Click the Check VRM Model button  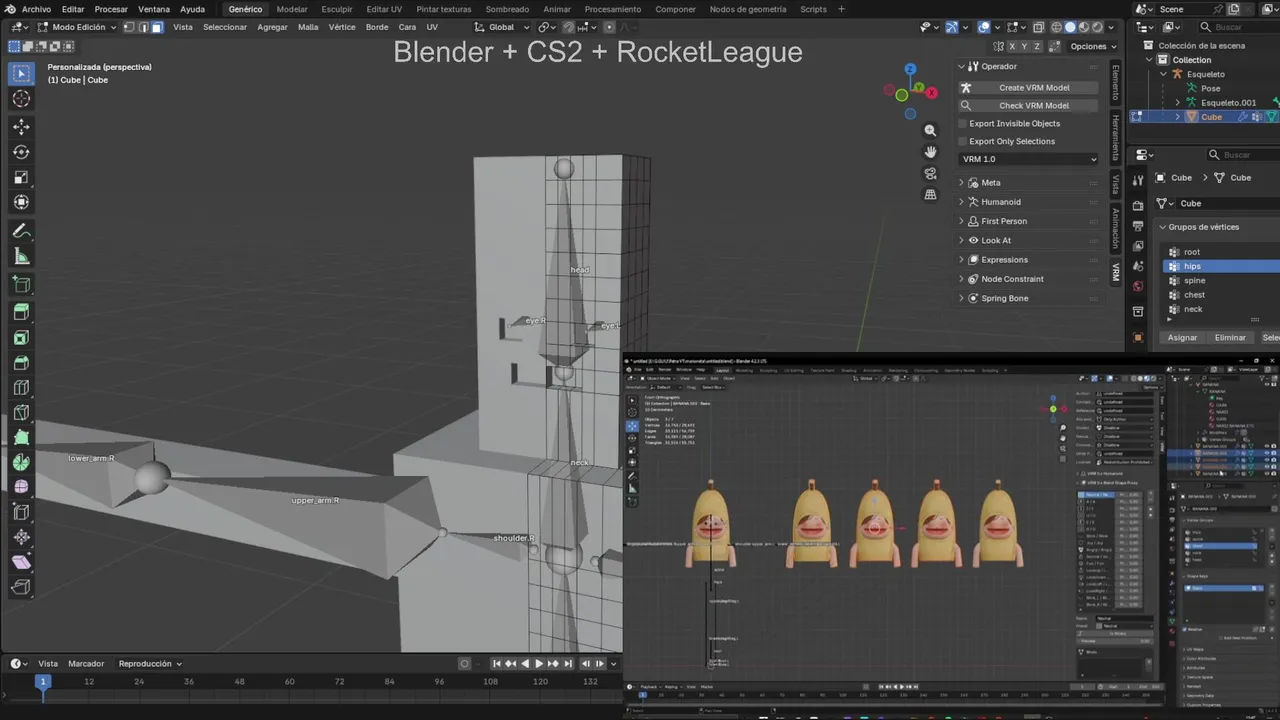[x=1028, y=105]
